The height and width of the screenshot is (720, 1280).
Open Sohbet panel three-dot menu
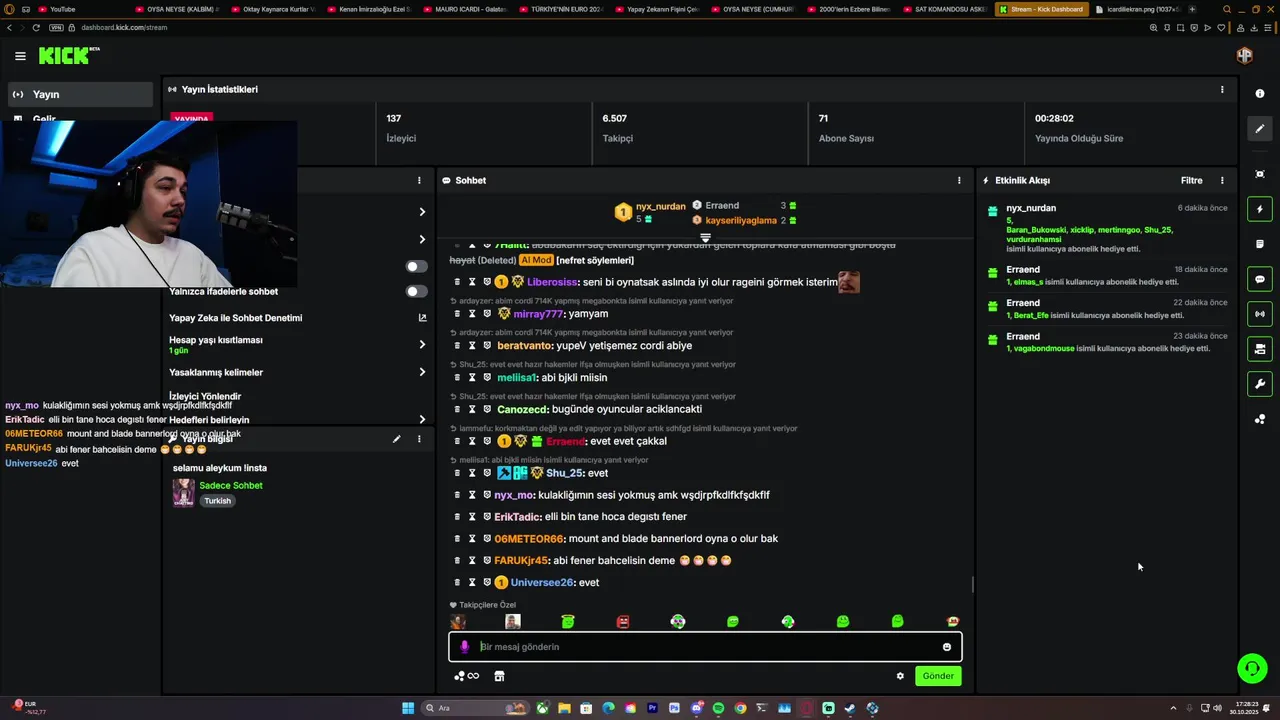click(958, 181)
